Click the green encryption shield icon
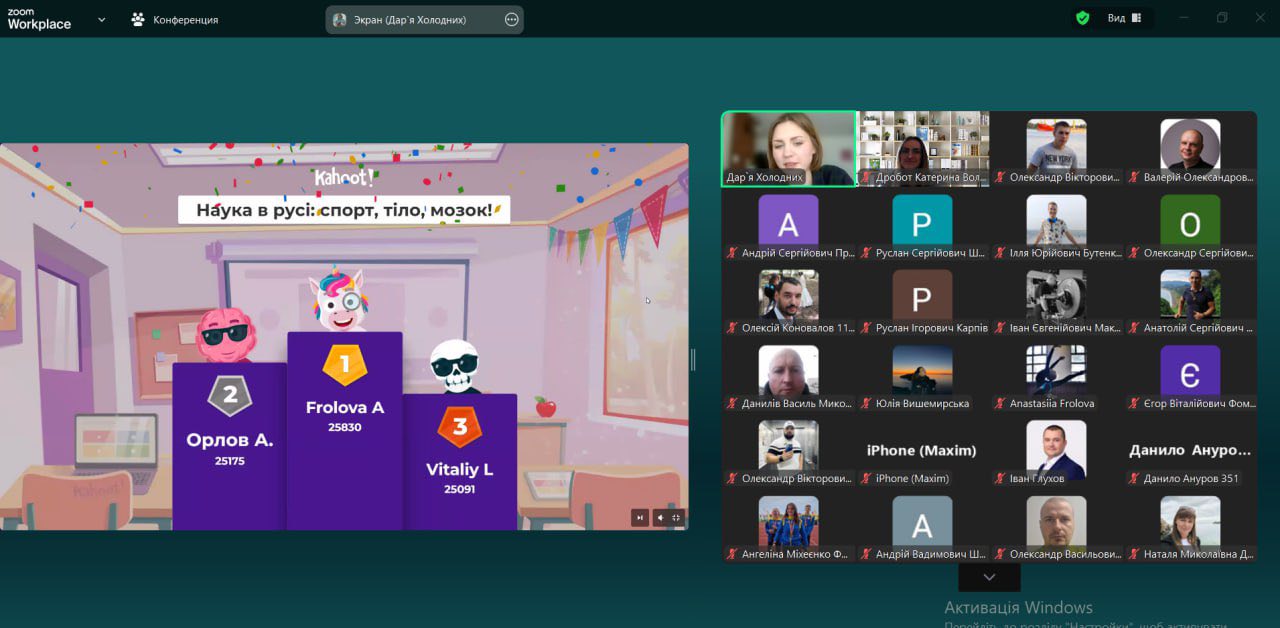This screenshot has width=1280, height=628. 1082,18
